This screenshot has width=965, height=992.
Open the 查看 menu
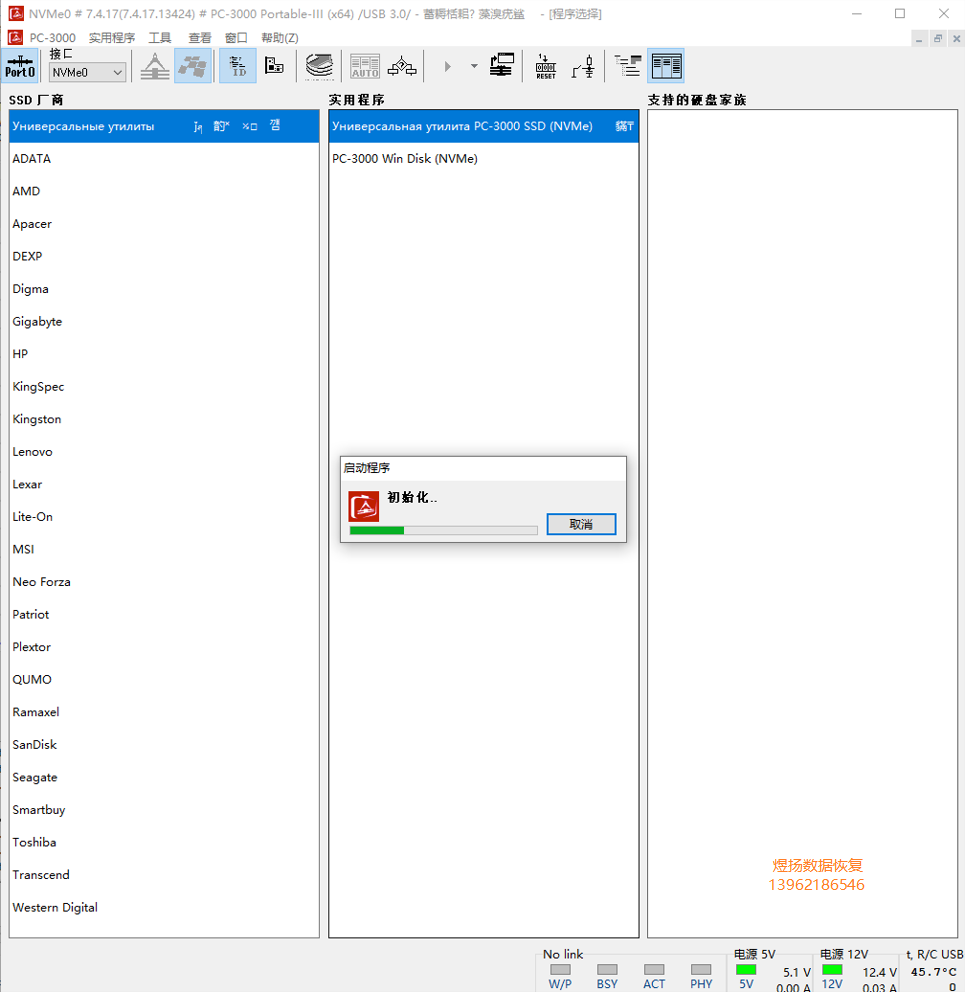200,38
